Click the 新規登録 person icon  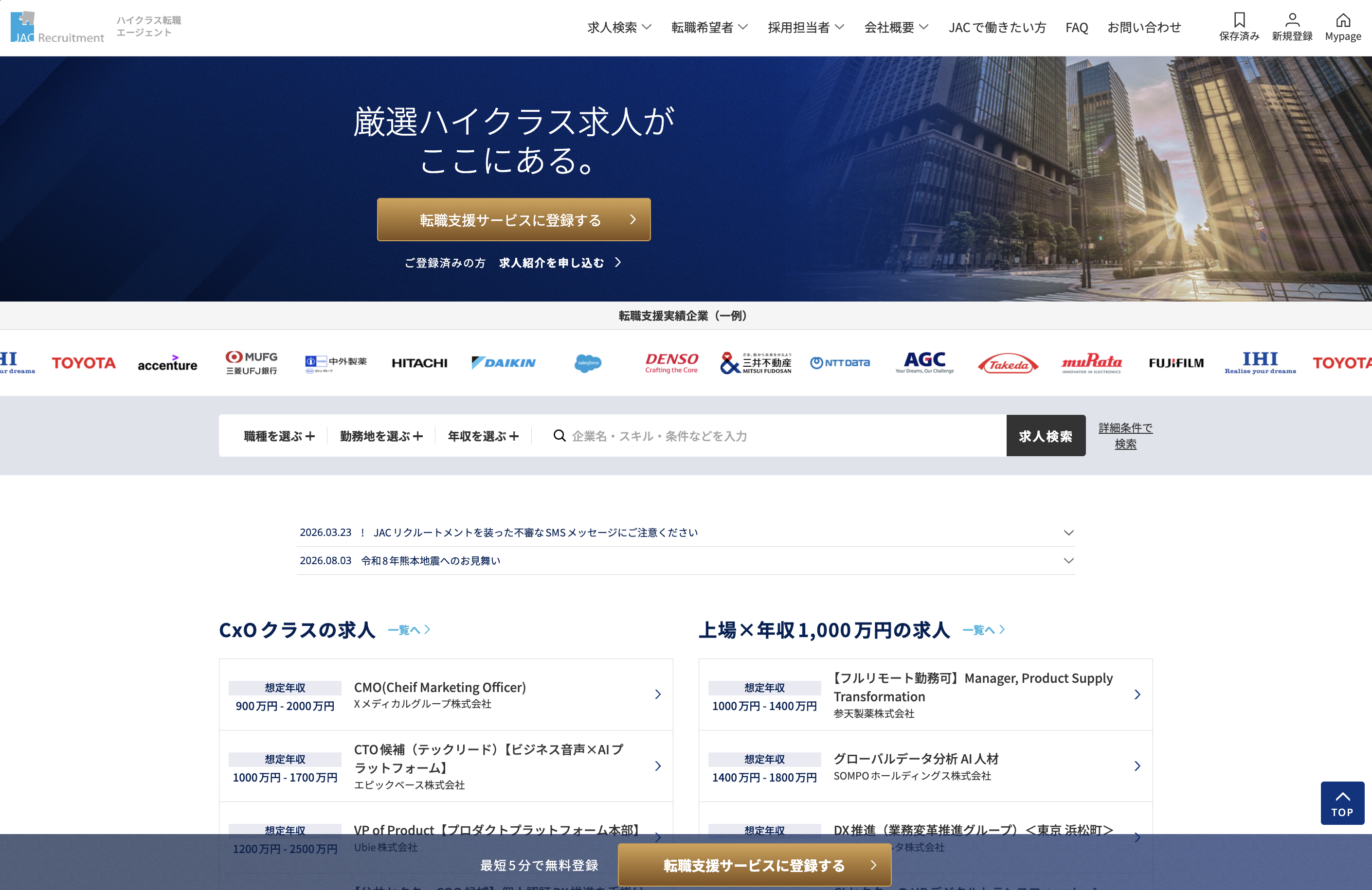tap(1292, 27)
